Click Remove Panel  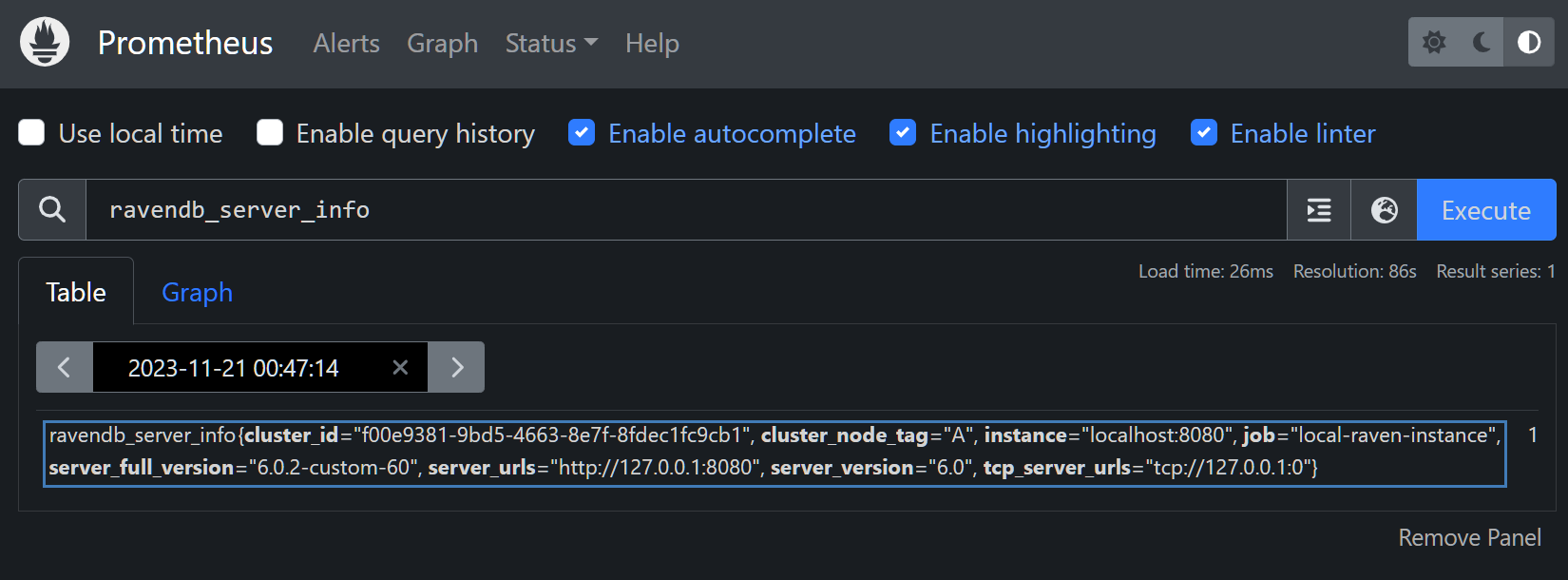pos(1470,537)
